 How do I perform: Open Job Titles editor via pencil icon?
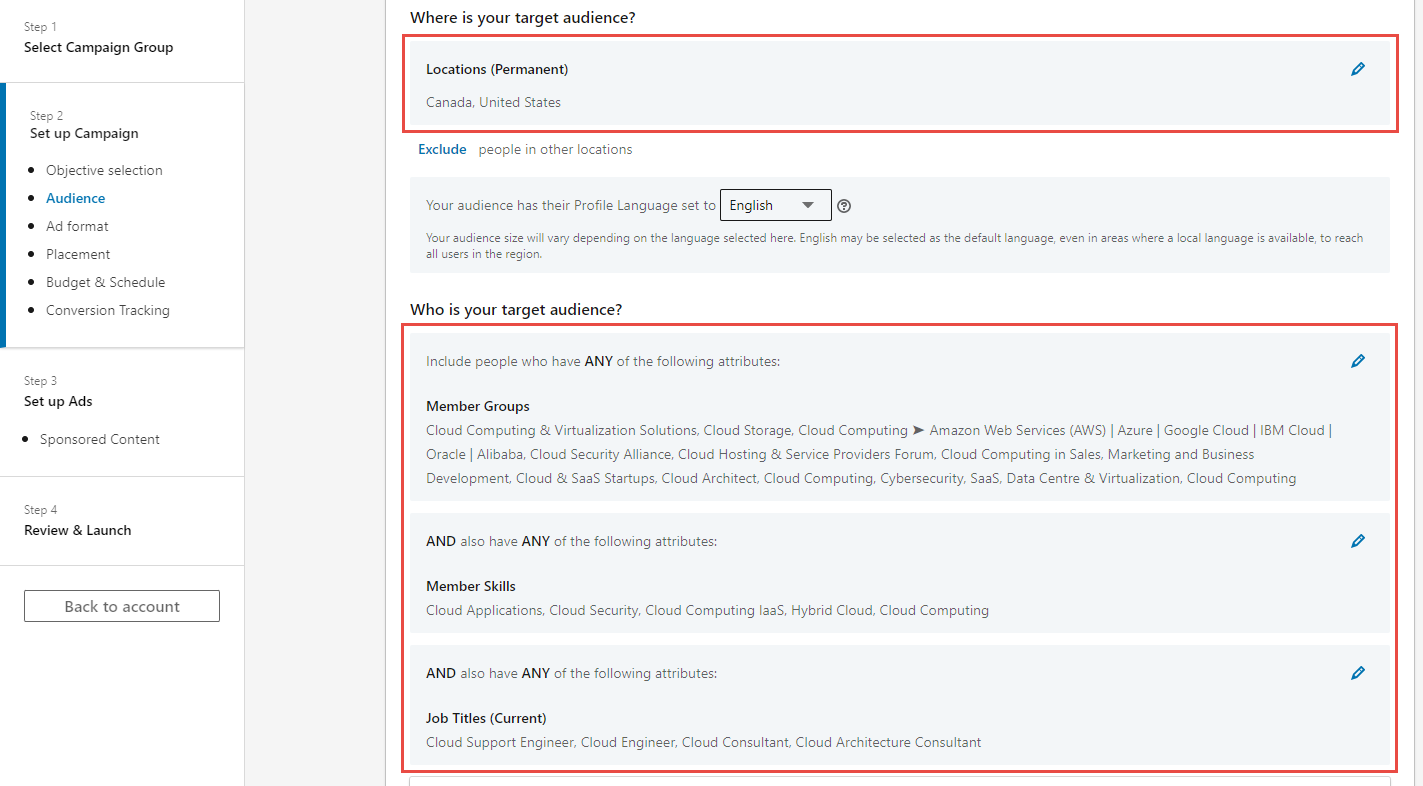[x=1357, y=673]
